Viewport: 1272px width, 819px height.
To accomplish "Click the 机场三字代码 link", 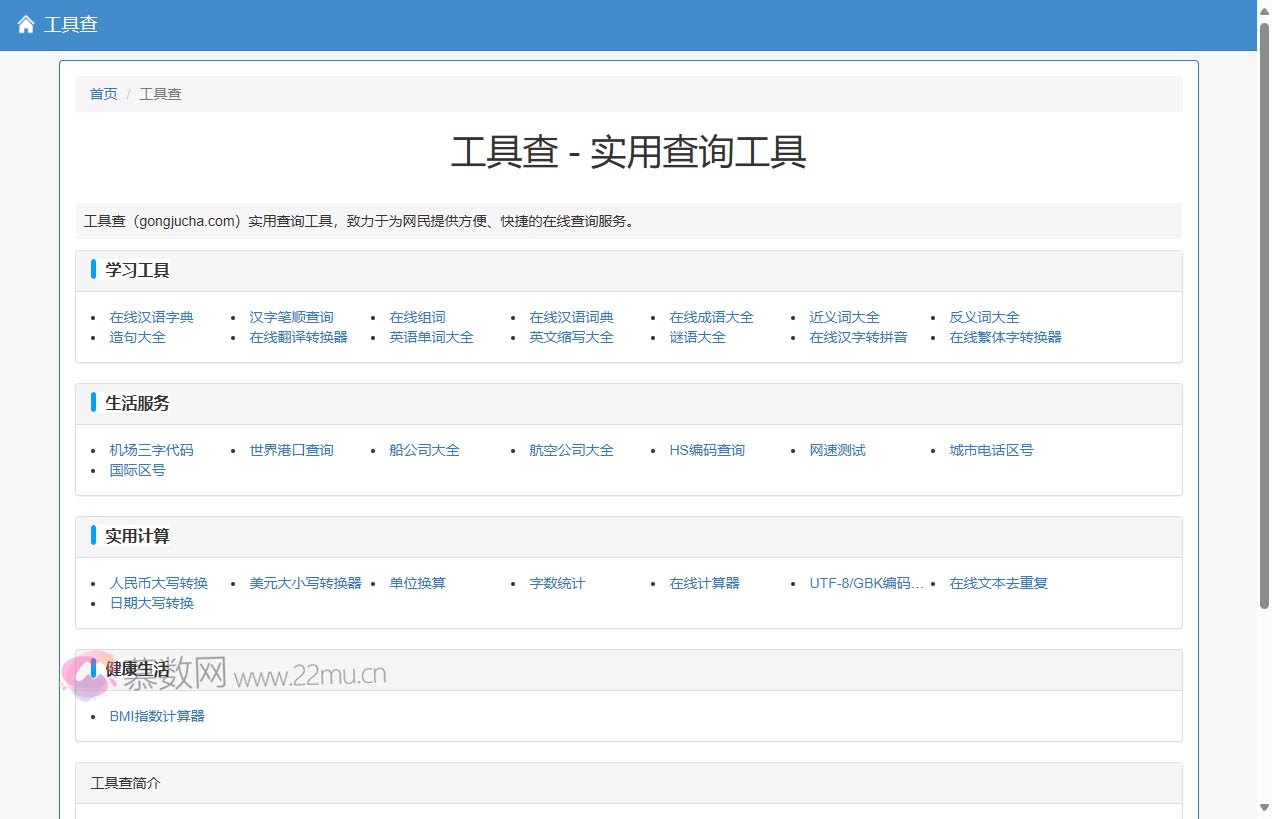I will click(151, 450).
